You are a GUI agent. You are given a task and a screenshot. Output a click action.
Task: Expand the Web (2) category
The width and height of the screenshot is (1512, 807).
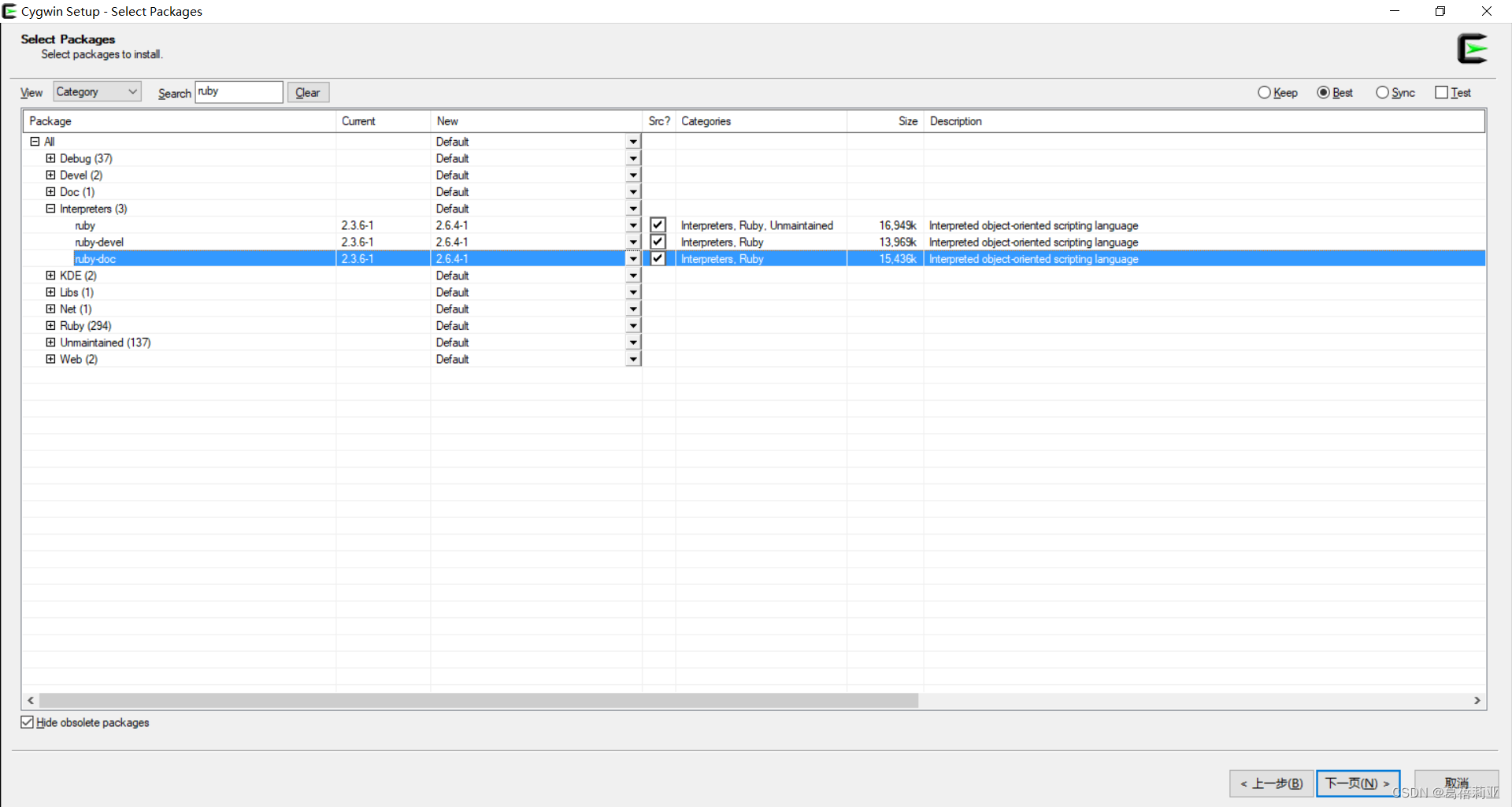click(x=50, y=359)
